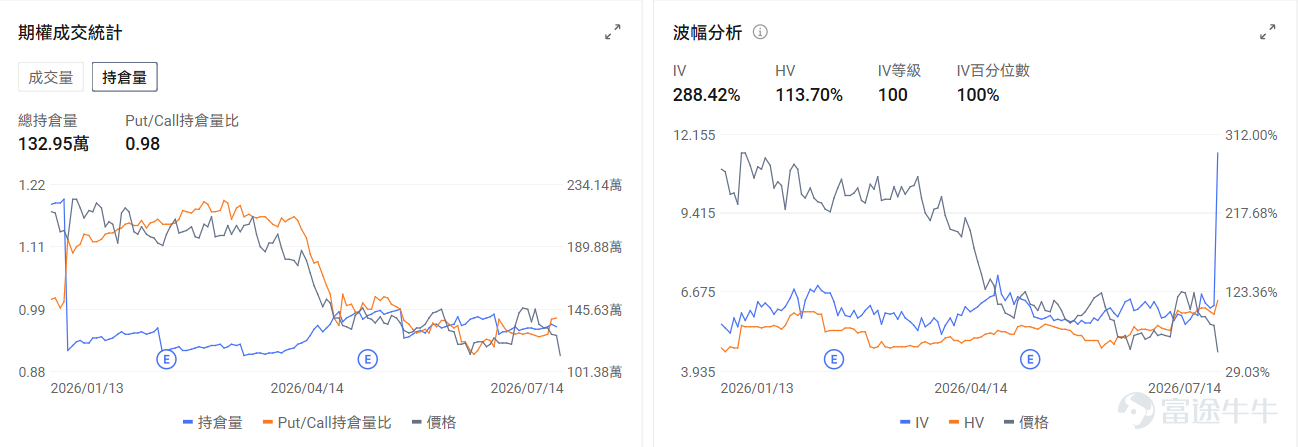
Task: Click the first earnings E marker in the volatility chart
Action: 832,358
